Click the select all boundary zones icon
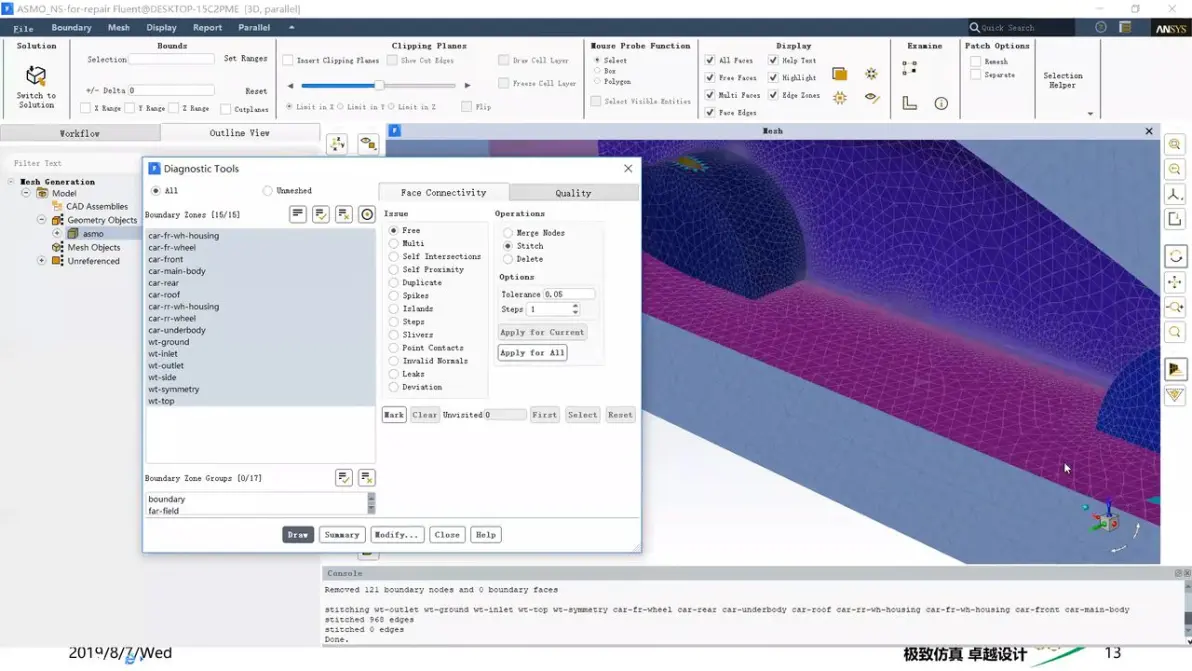 point(321,214)
